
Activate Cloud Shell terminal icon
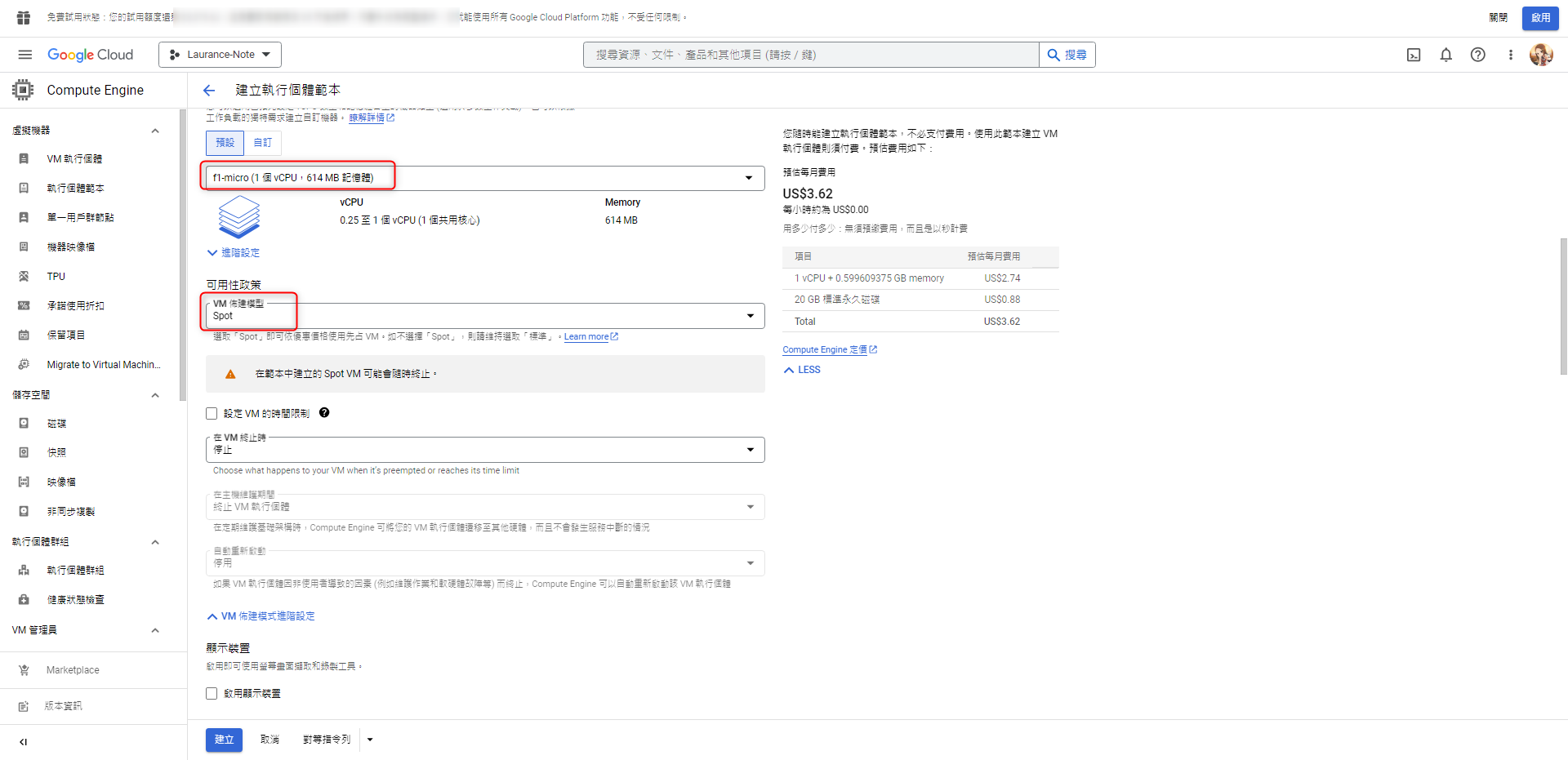tap(1414, 55)
